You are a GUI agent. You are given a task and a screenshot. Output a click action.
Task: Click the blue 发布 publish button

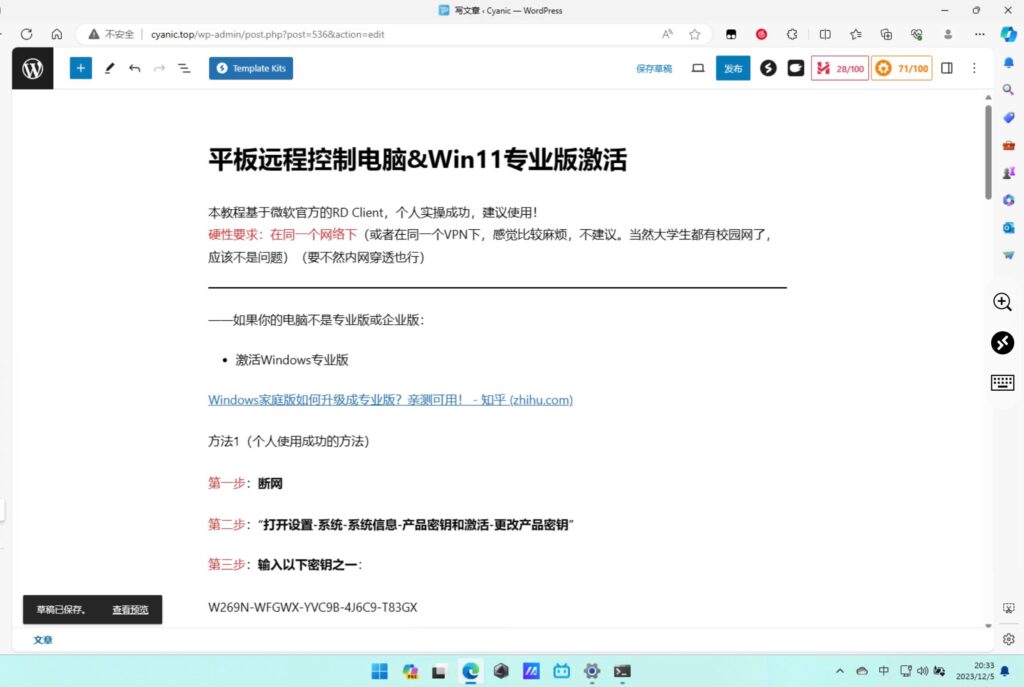pos(733,69)
